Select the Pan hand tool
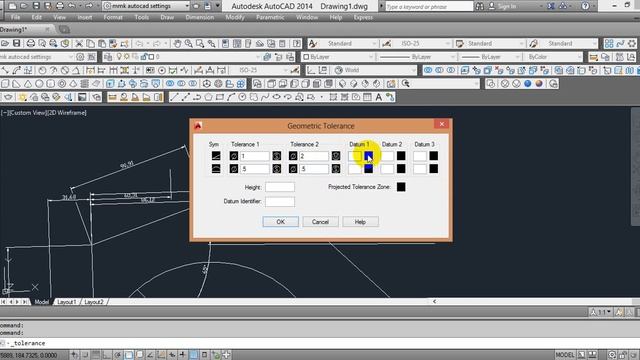 click(177, 43)
